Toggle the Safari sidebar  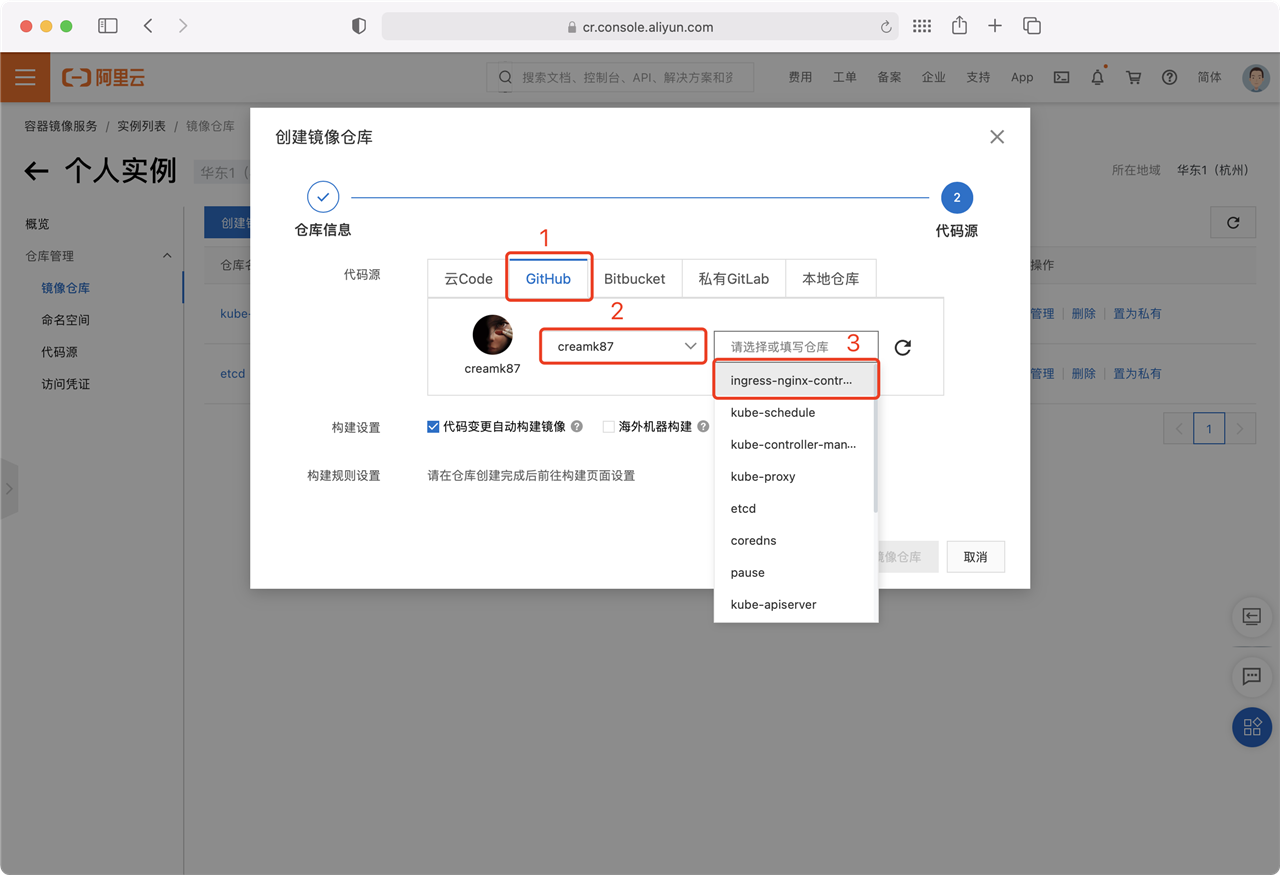pyautogui.click(x=108, y=27)
